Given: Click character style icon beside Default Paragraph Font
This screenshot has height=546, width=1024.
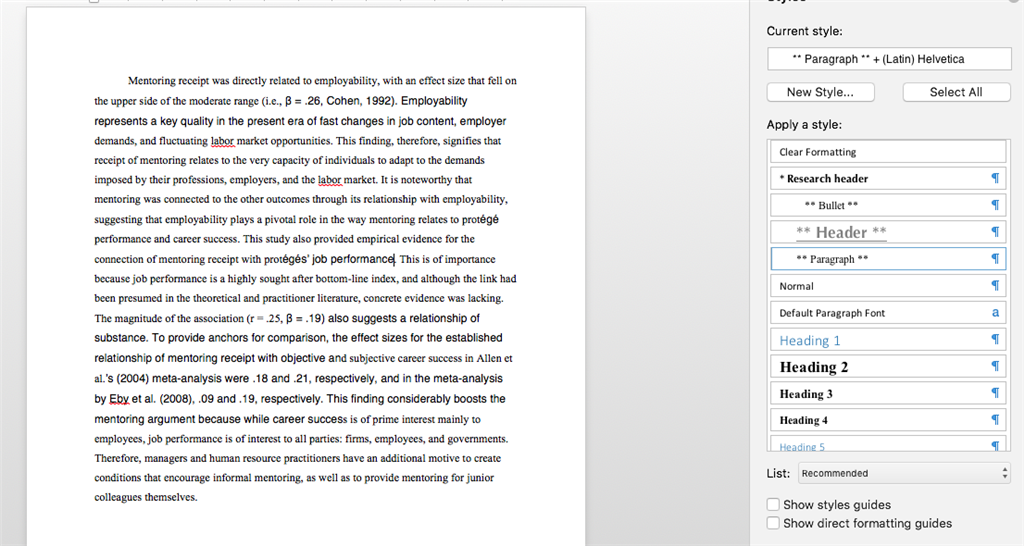Looking at the screenshot, I should (x=995, y=312).
